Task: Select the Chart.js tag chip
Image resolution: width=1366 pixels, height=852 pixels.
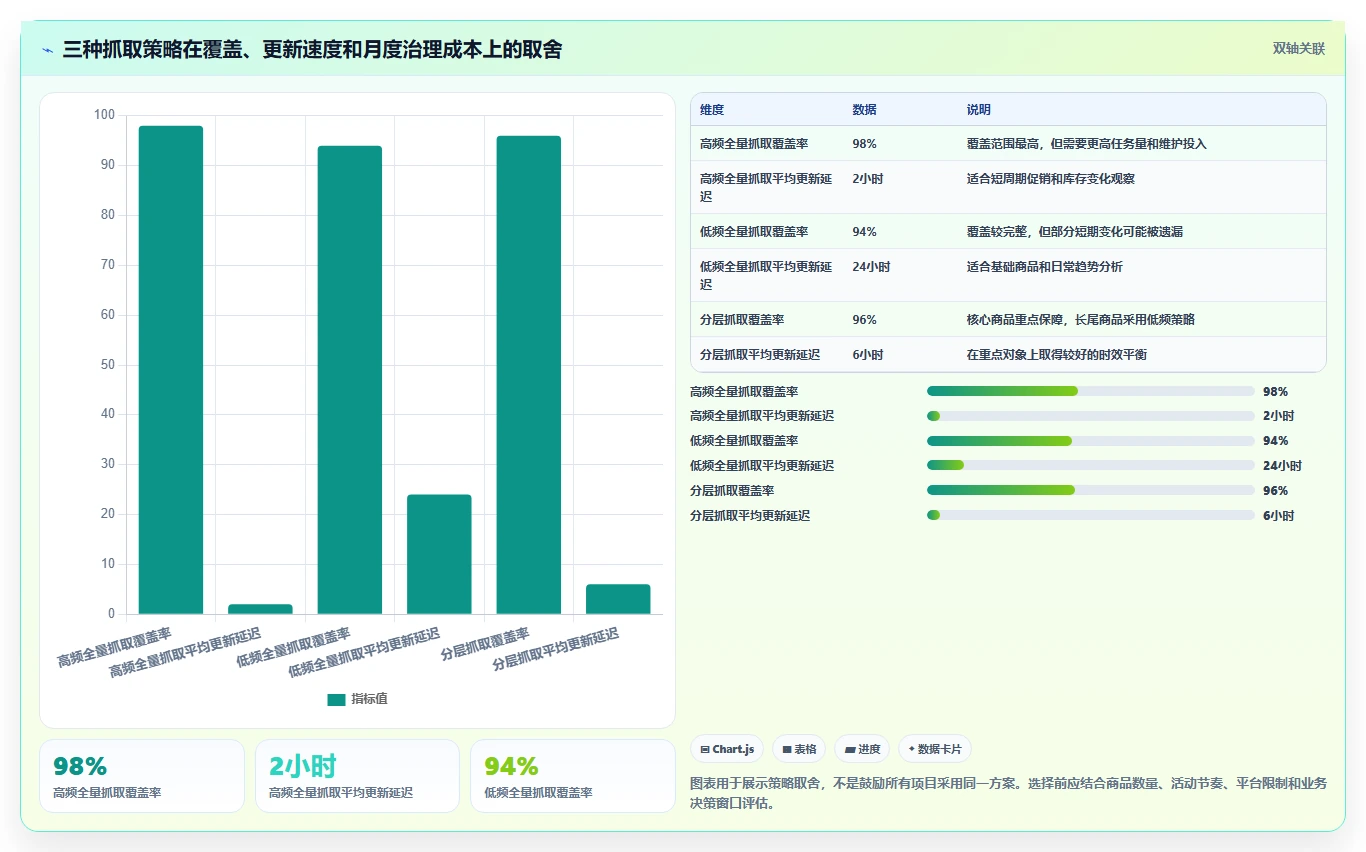Action: 727,749
